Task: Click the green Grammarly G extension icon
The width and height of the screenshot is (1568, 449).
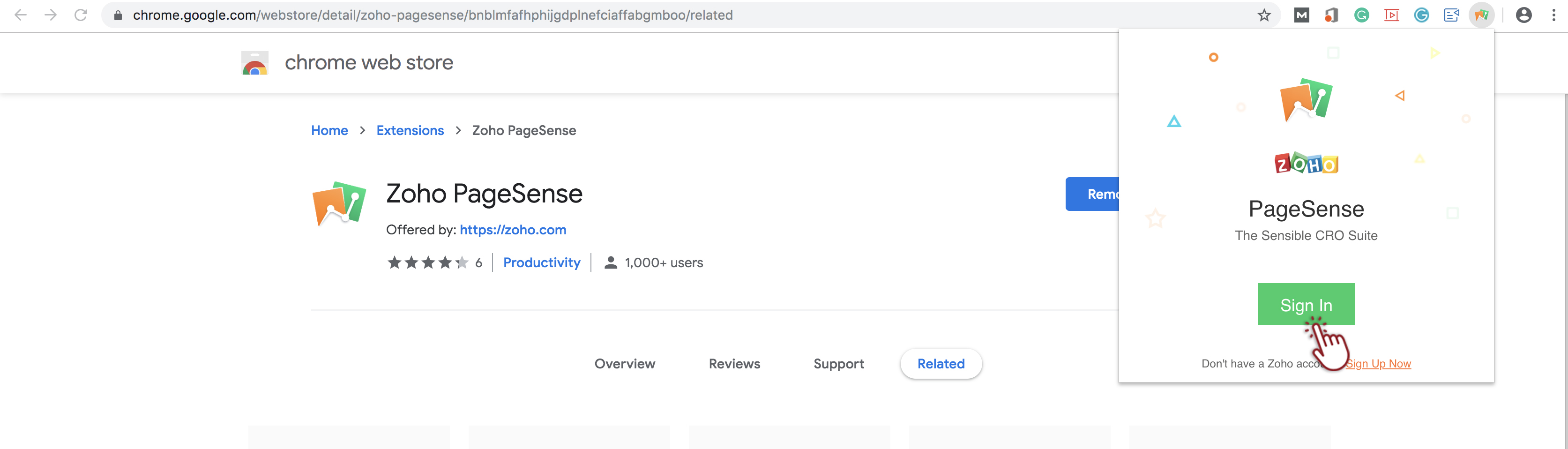Action: tap(1362, 15)
